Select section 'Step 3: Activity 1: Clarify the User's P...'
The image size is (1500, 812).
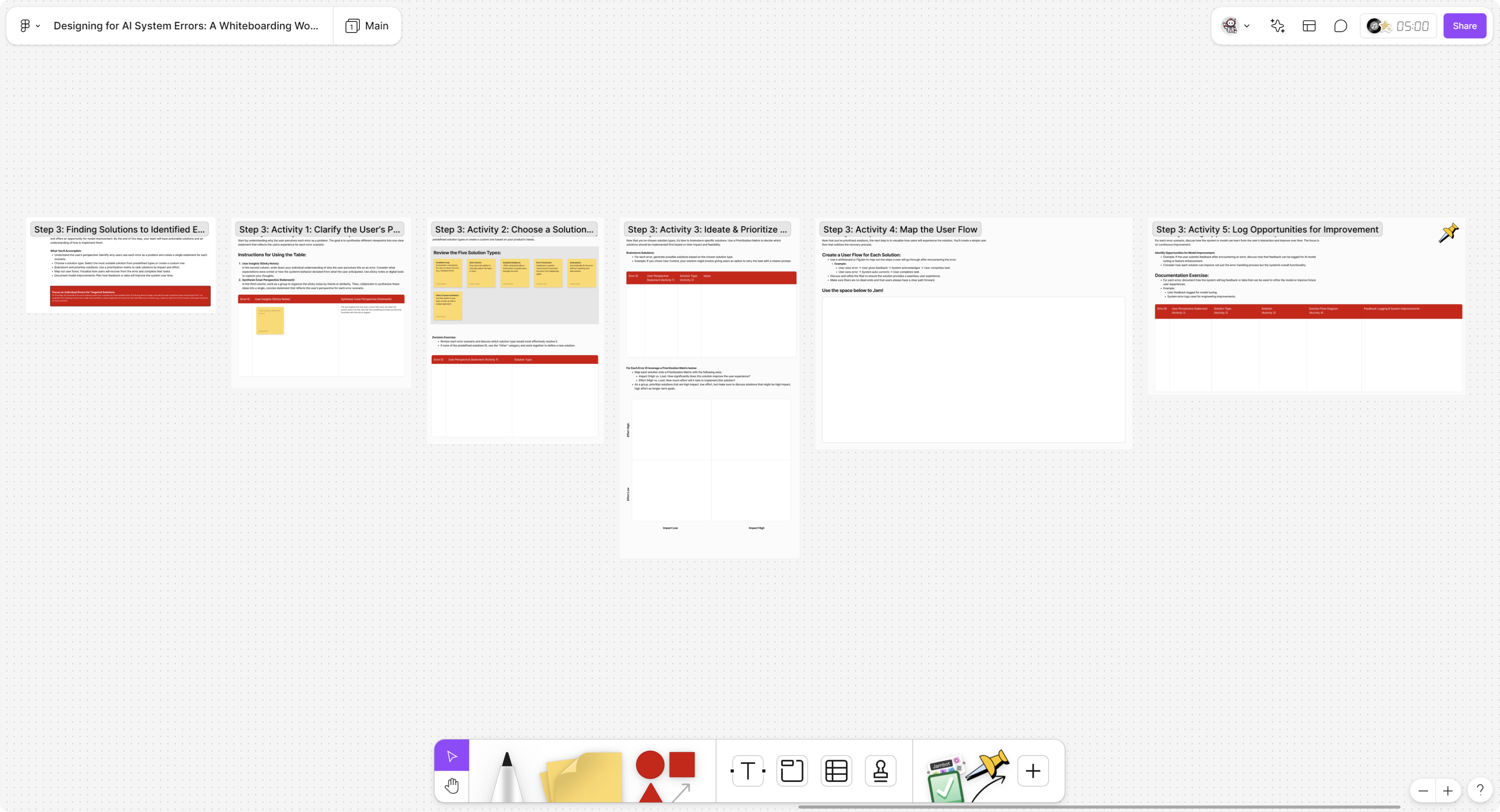pyautogui.click(x=320, y=230)
